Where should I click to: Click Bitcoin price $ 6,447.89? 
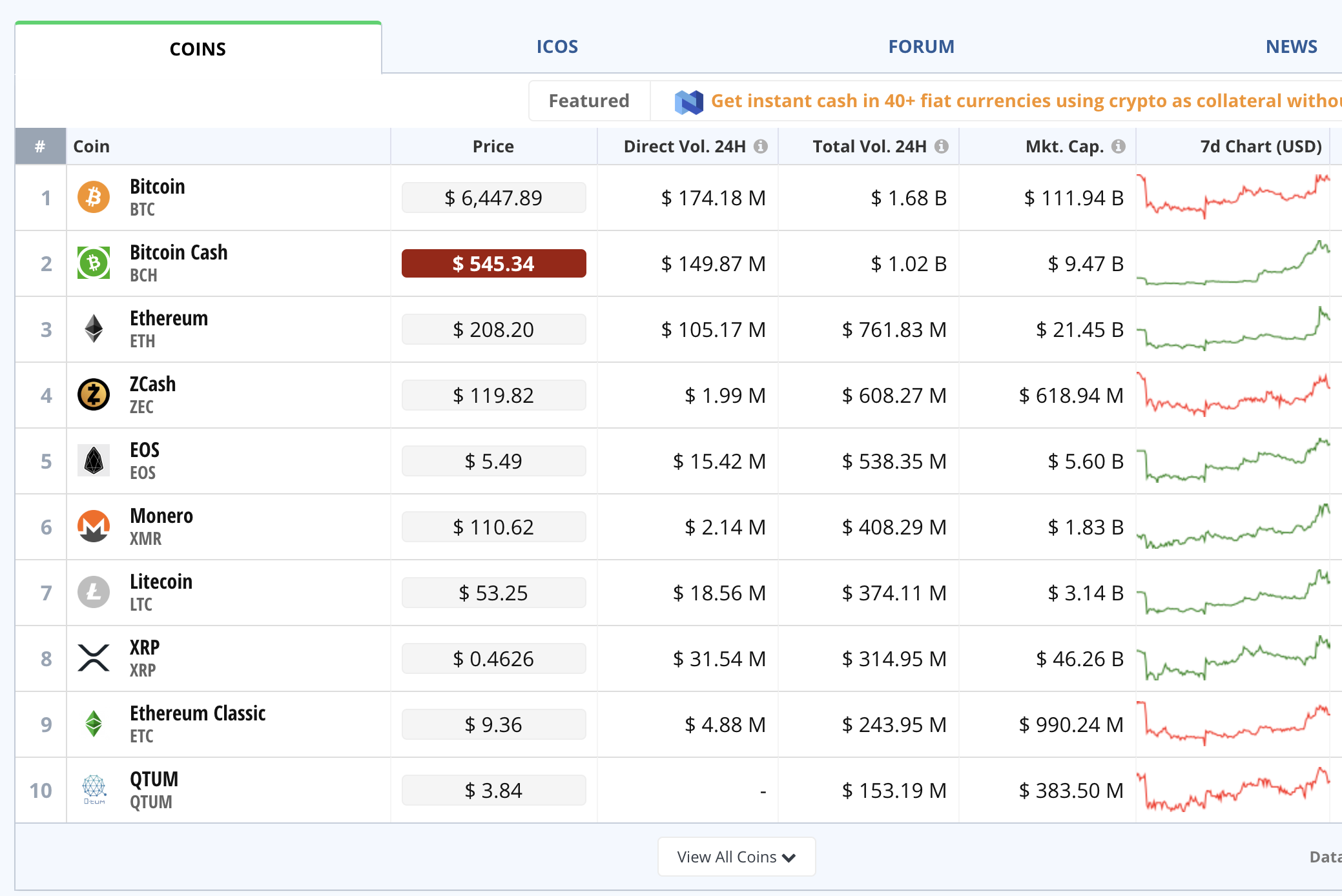493,198
